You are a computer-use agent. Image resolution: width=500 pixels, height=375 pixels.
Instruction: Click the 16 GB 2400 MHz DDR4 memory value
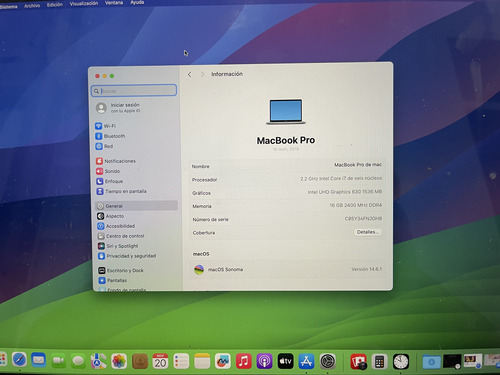pyautogui.click(x=356, y=205)
